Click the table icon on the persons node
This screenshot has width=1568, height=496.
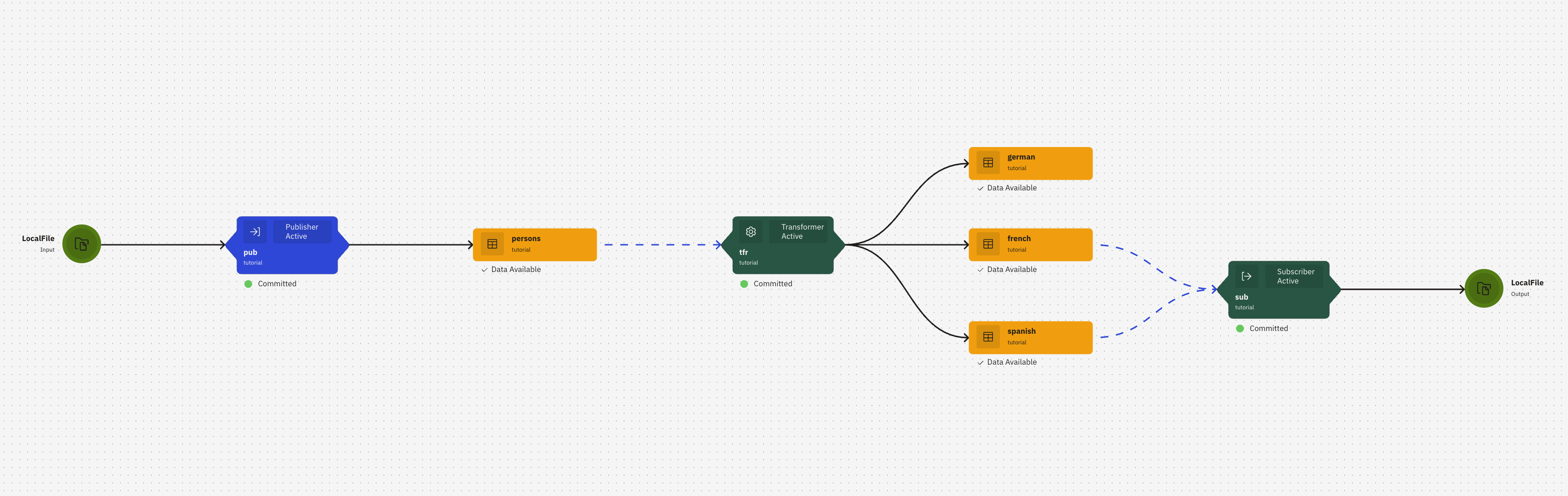492,243
